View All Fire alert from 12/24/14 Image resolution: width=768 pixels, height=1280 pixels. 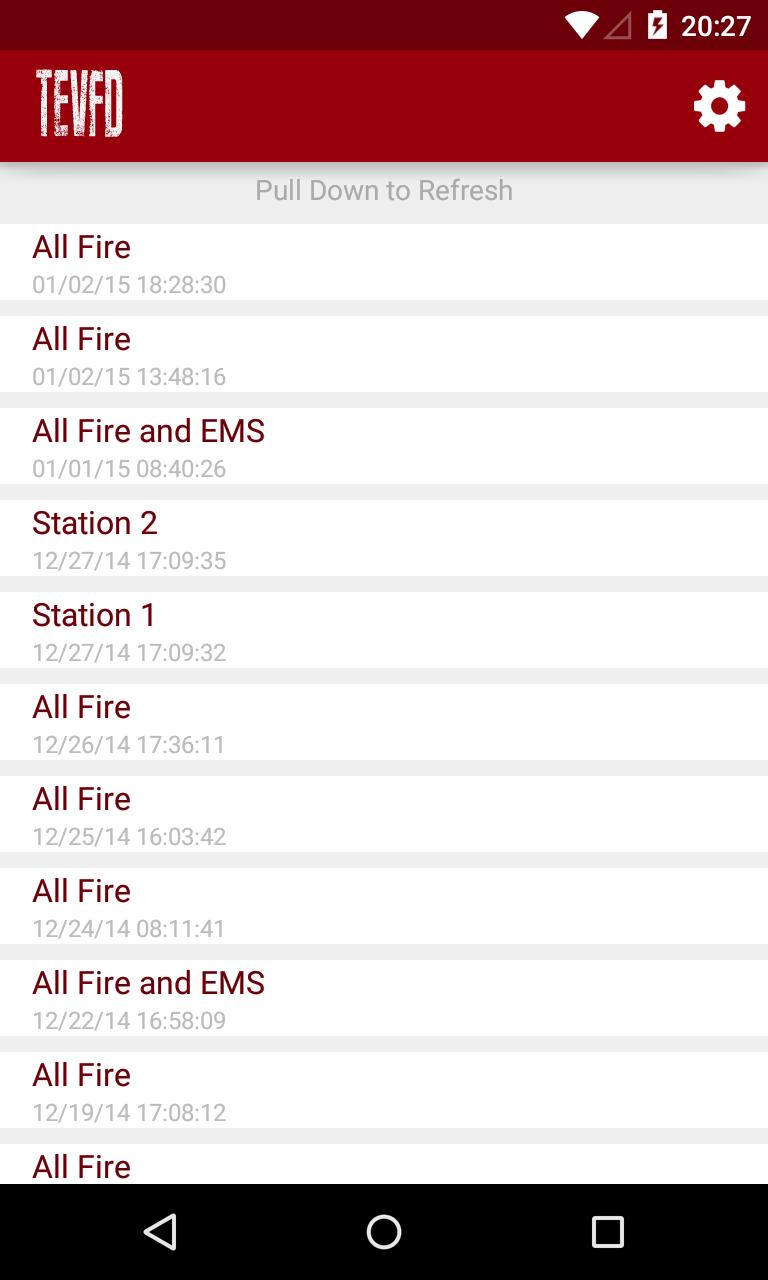coord(384,906)
